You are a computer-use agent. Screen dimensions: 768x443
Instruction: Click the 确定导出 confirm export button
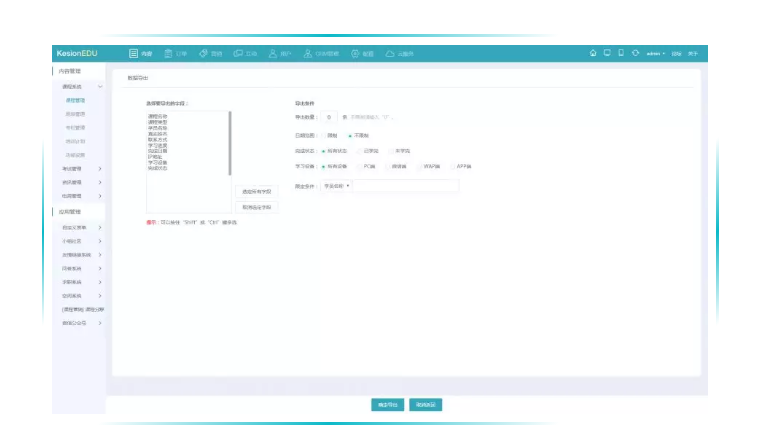click(385, 405)
